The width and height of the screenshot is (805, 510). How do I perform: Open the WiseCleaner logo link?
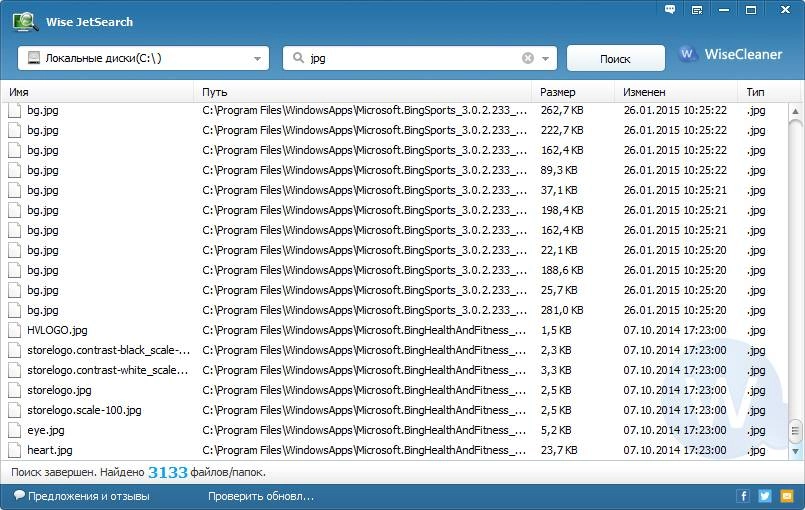[730, 54]
